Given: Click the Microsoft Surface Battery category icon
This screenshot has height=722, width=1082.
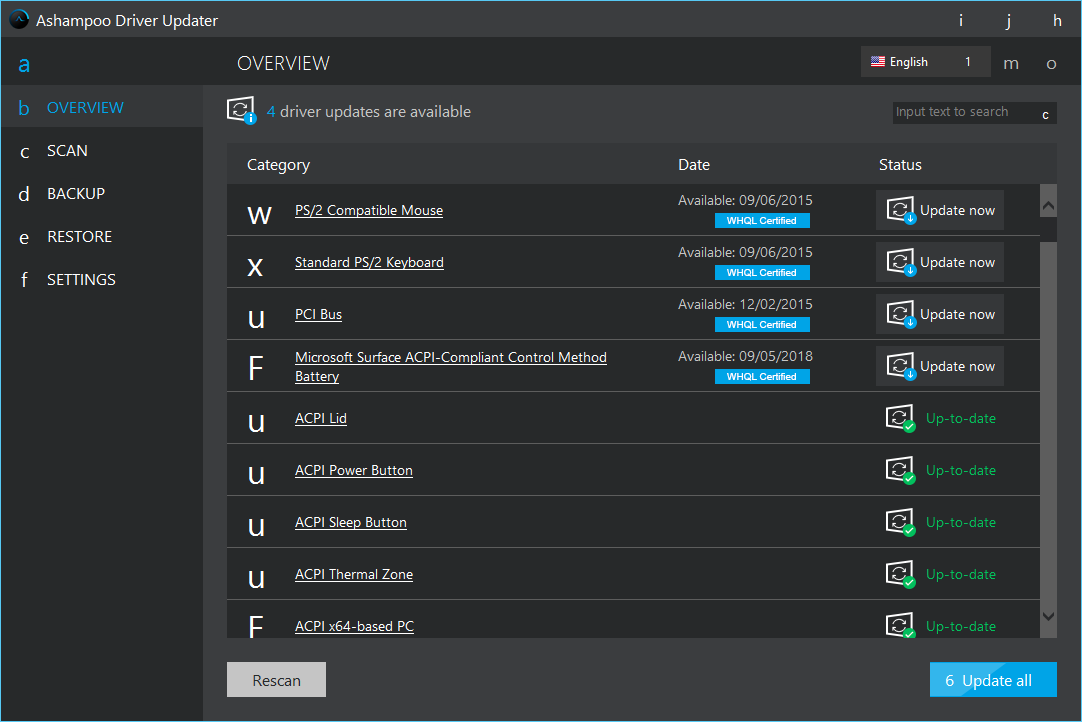Looking at the screenshot, I should click(x=255, y=368).
